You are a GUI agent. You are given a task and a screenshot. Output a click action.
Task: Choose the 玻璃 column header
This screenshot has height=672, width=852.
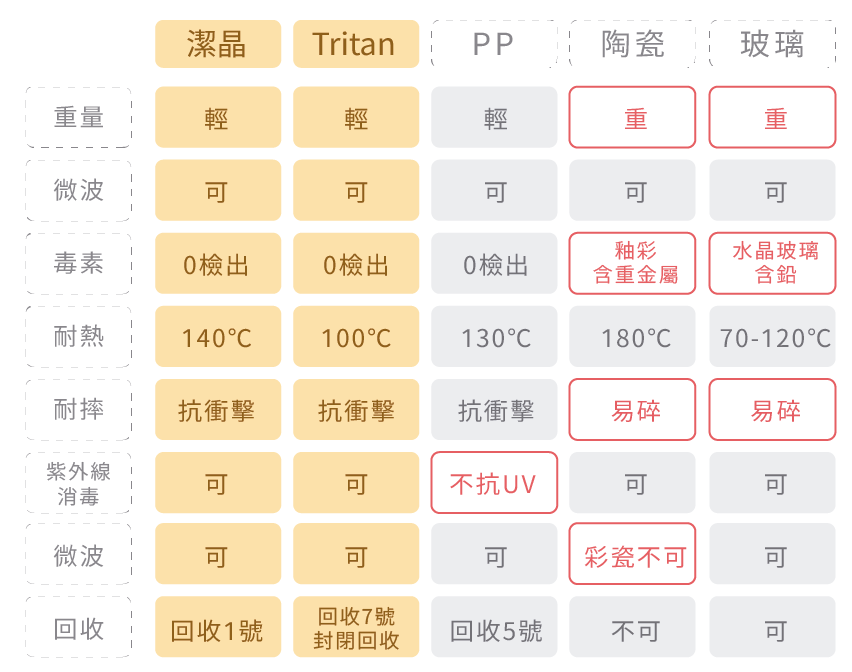tap(772, 45)
